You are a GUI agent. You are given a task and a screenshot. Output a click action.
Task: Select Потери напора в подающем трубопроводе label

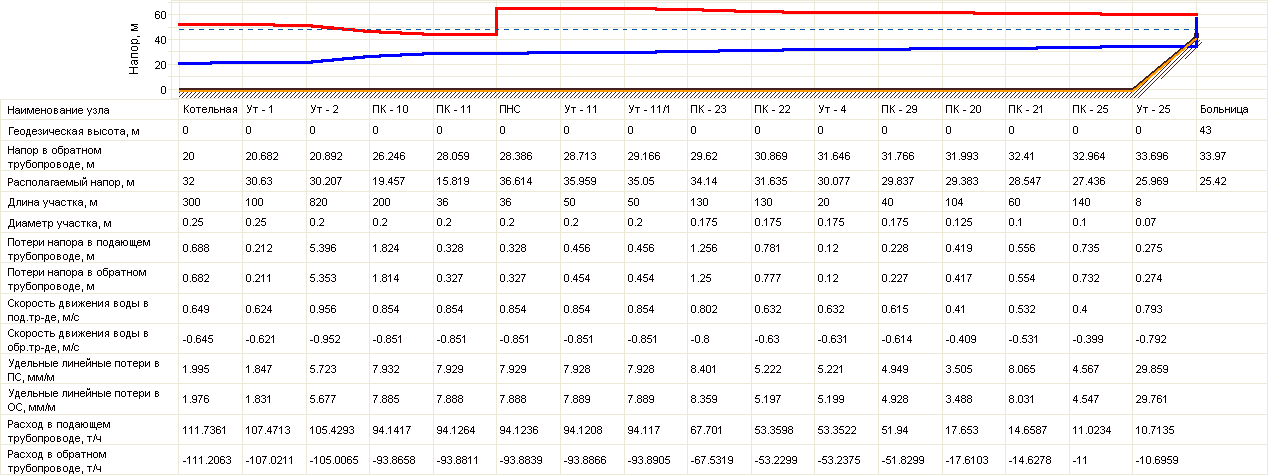tap(78, 249)
